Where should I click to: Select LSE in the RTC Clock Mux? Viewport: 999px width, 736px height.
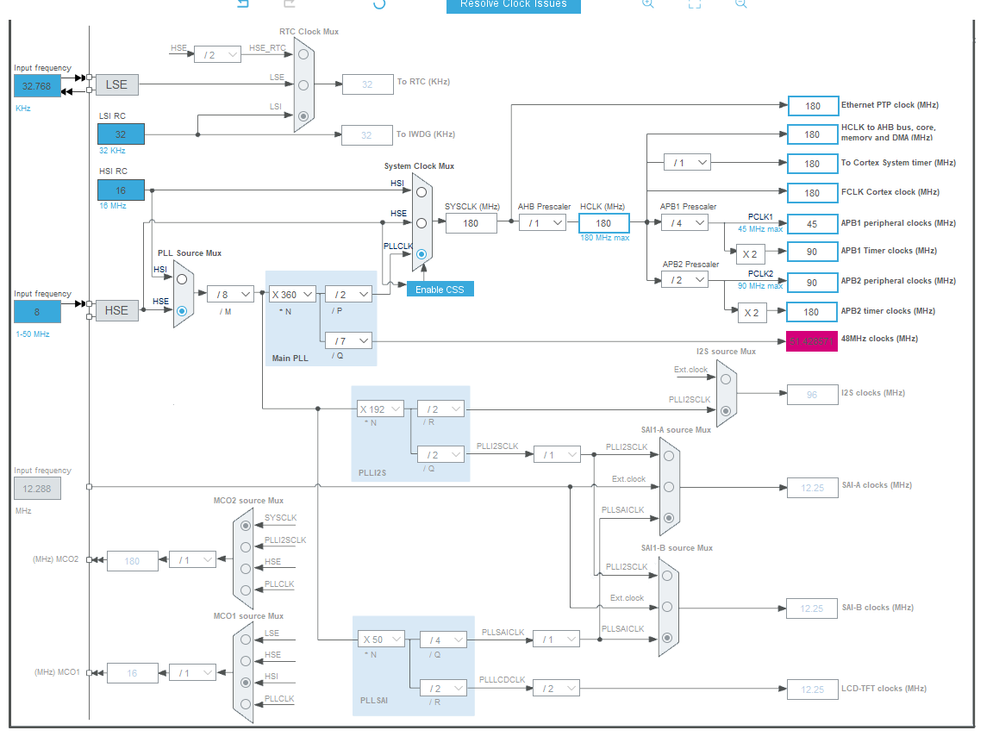pyautogui.click(x=303, y=85)
